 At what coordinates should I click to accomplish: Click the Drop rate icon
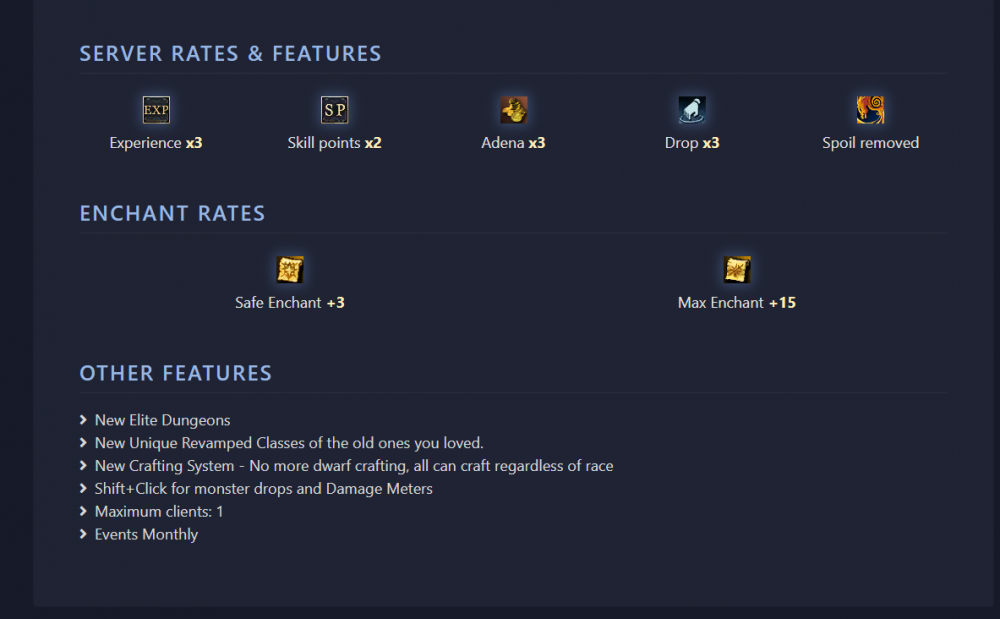[692, 110]
